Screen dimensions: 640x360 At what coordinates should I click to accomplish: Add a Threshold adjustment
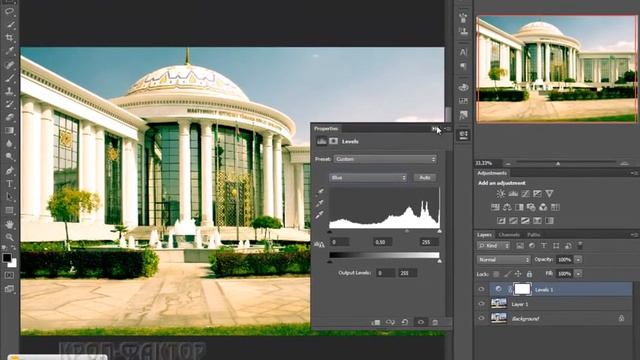(525, 221)
